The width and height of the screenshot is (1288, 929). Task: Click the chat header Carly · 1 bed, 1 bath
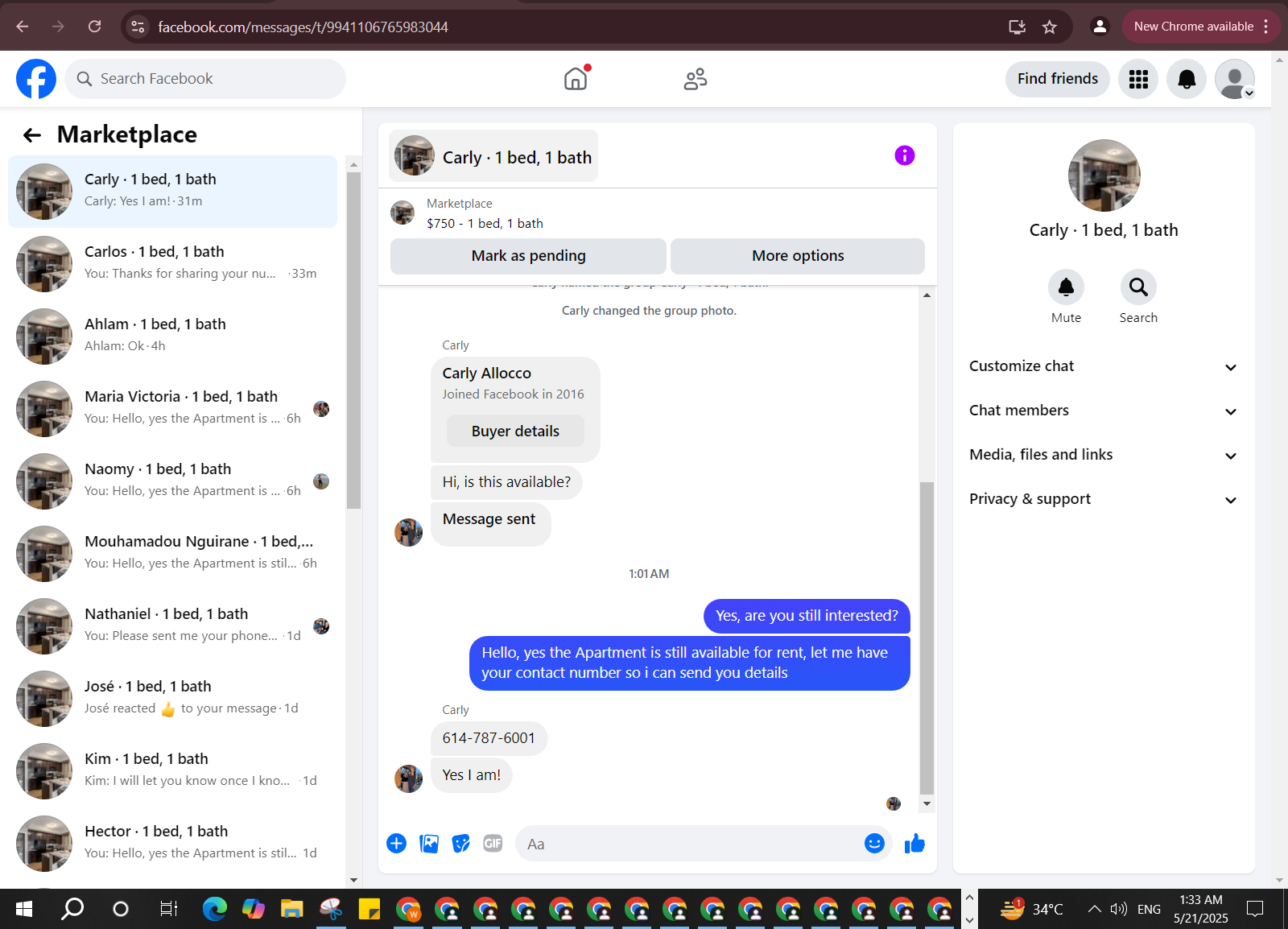pos(493,156)
